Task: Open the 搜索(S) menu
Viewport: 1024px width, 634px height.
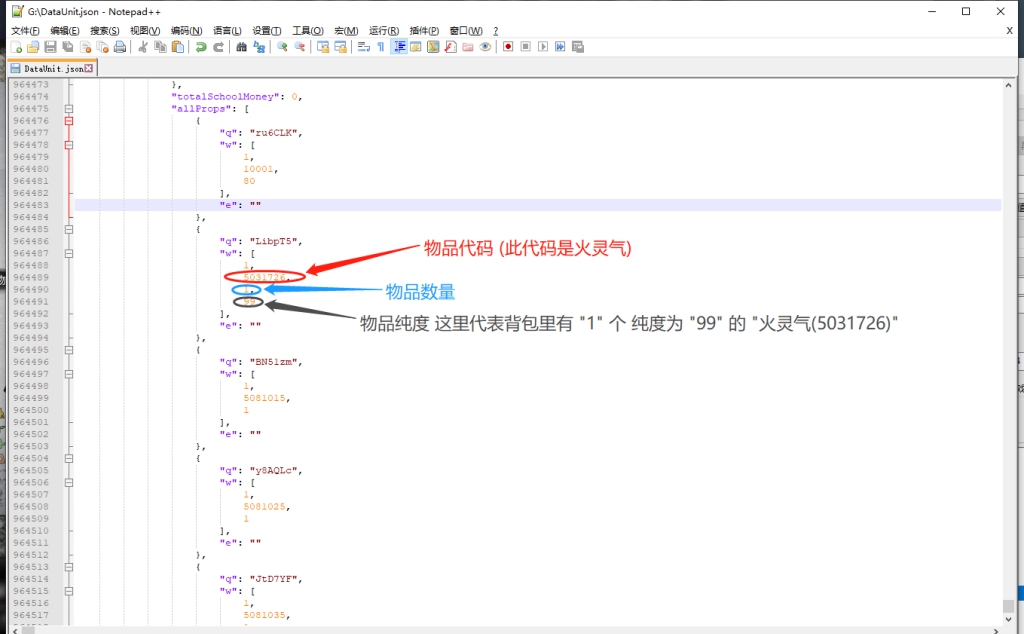Action: 104,31
